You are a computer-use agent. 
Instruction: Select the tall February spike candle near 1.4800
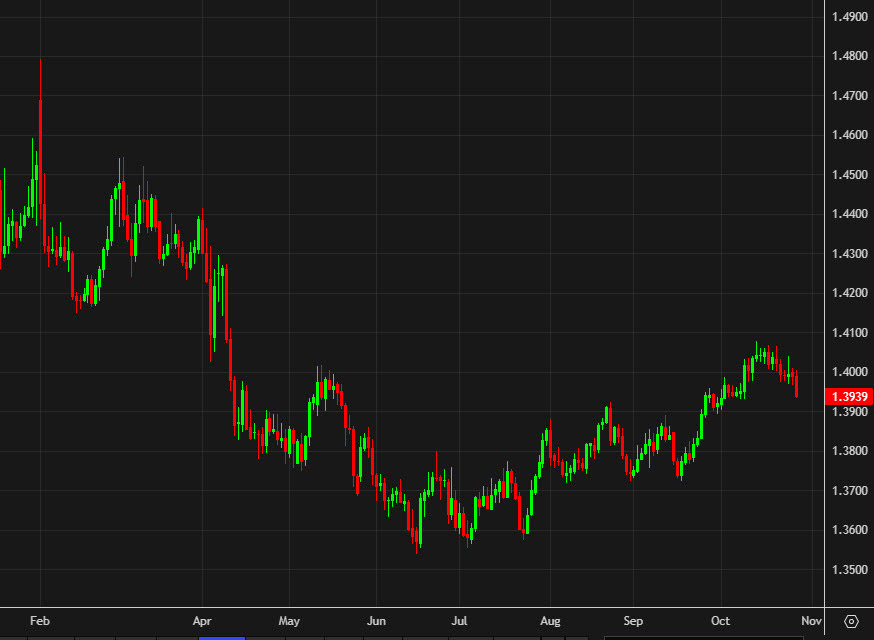(40, 100)
